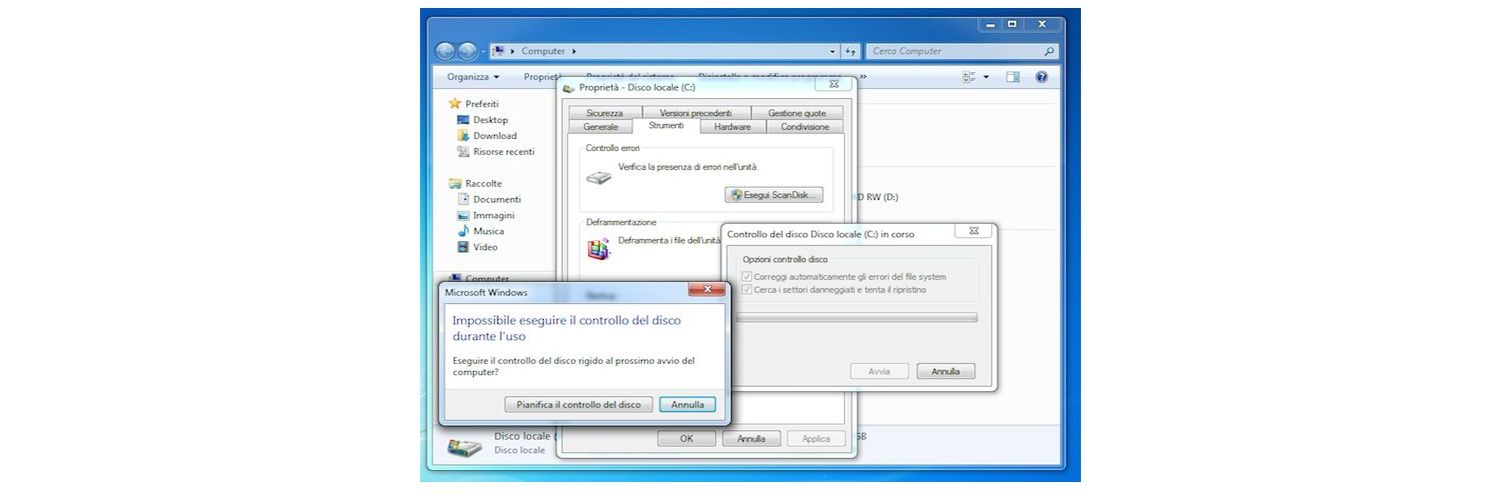
Task: Click the Musica note icon
Action: (x=463, y=231)
